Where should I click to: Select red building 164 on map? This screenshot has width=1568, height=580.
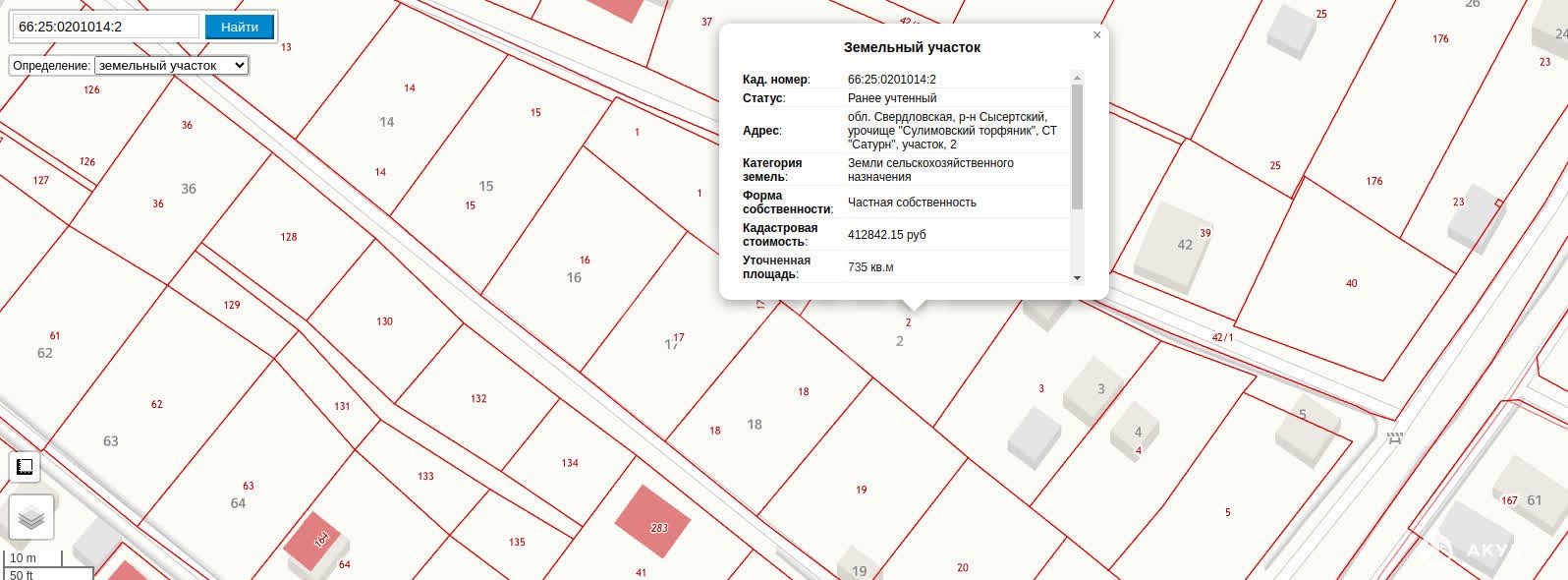(316, 543)
